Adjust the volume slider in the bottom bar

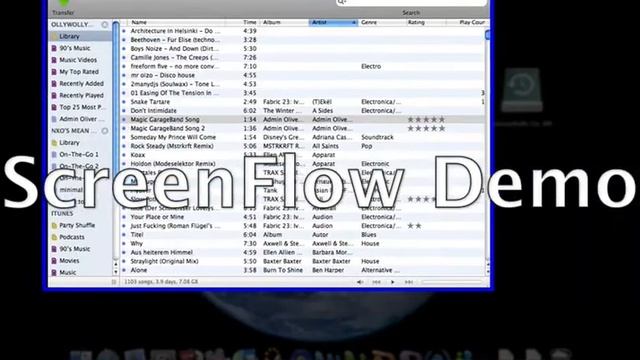click(x=452, y=282)
